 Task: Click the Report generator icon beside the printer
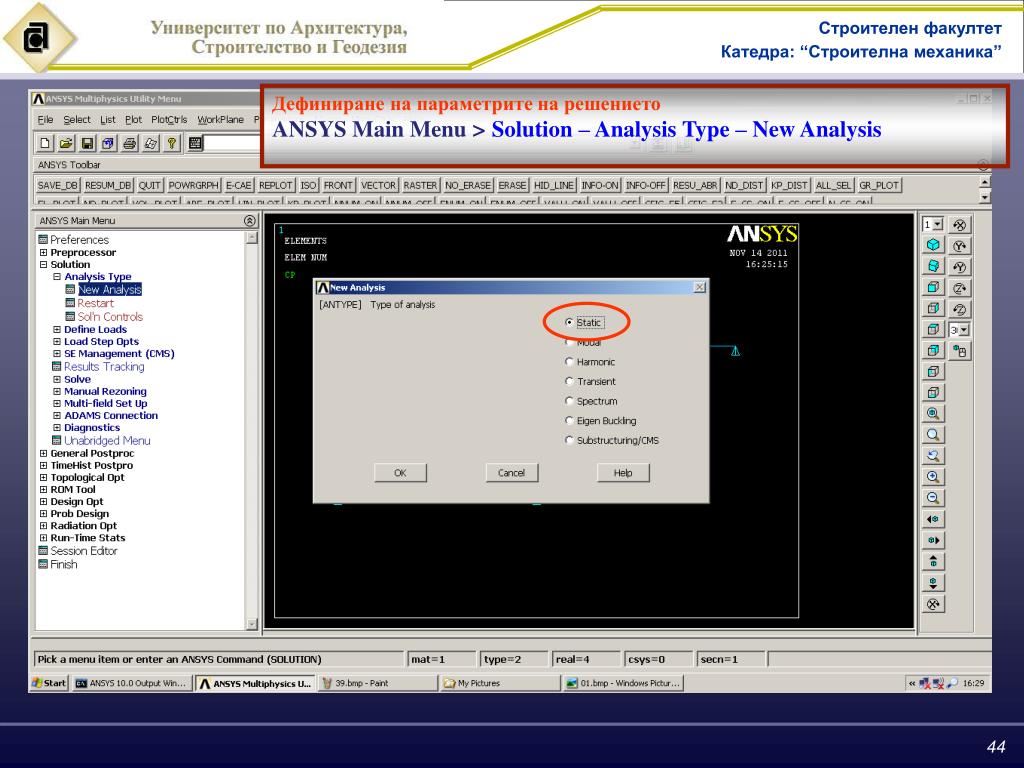point(150,142)
